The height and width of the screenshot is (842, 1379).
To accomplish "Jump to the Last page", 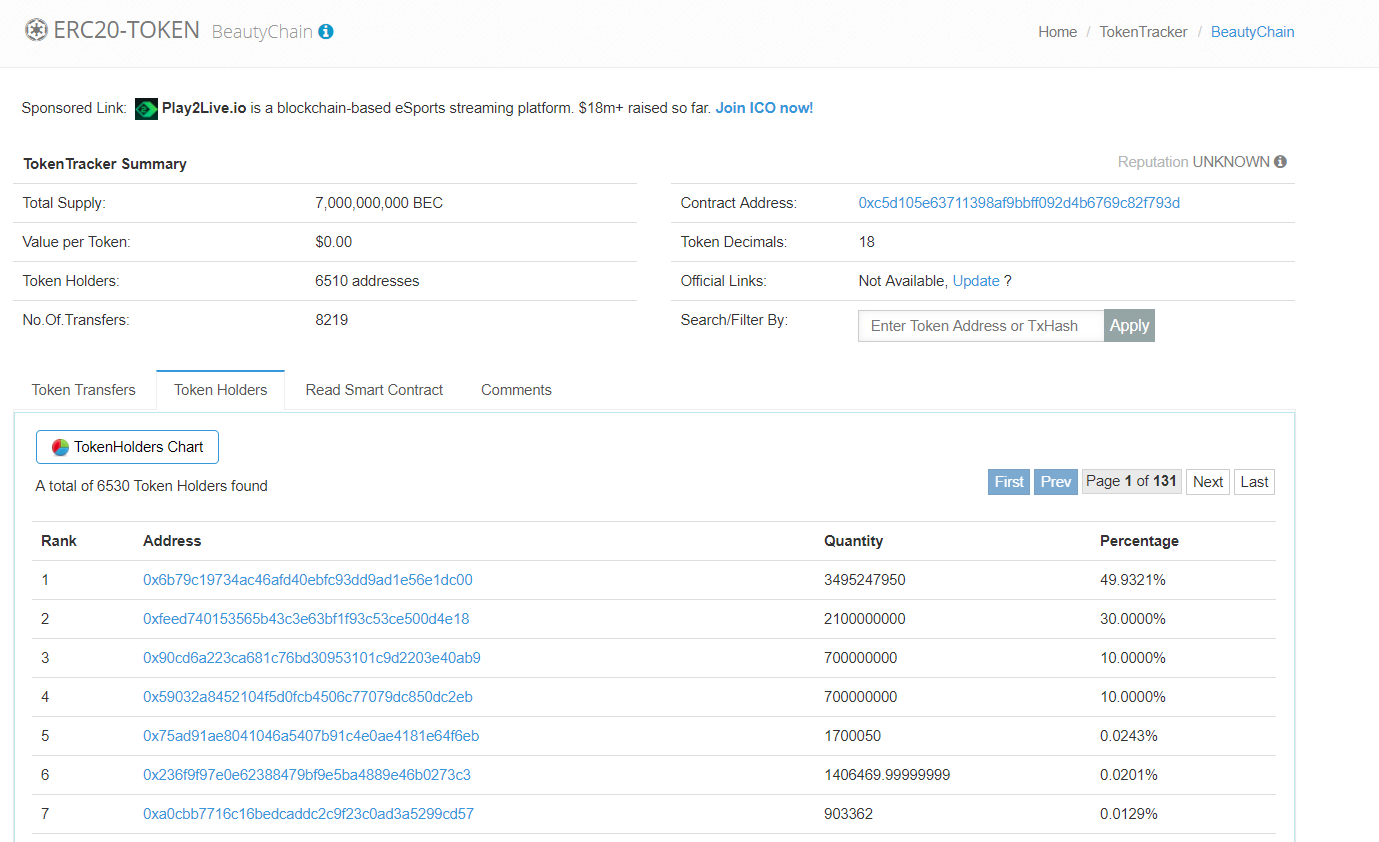I will 1254,482.
